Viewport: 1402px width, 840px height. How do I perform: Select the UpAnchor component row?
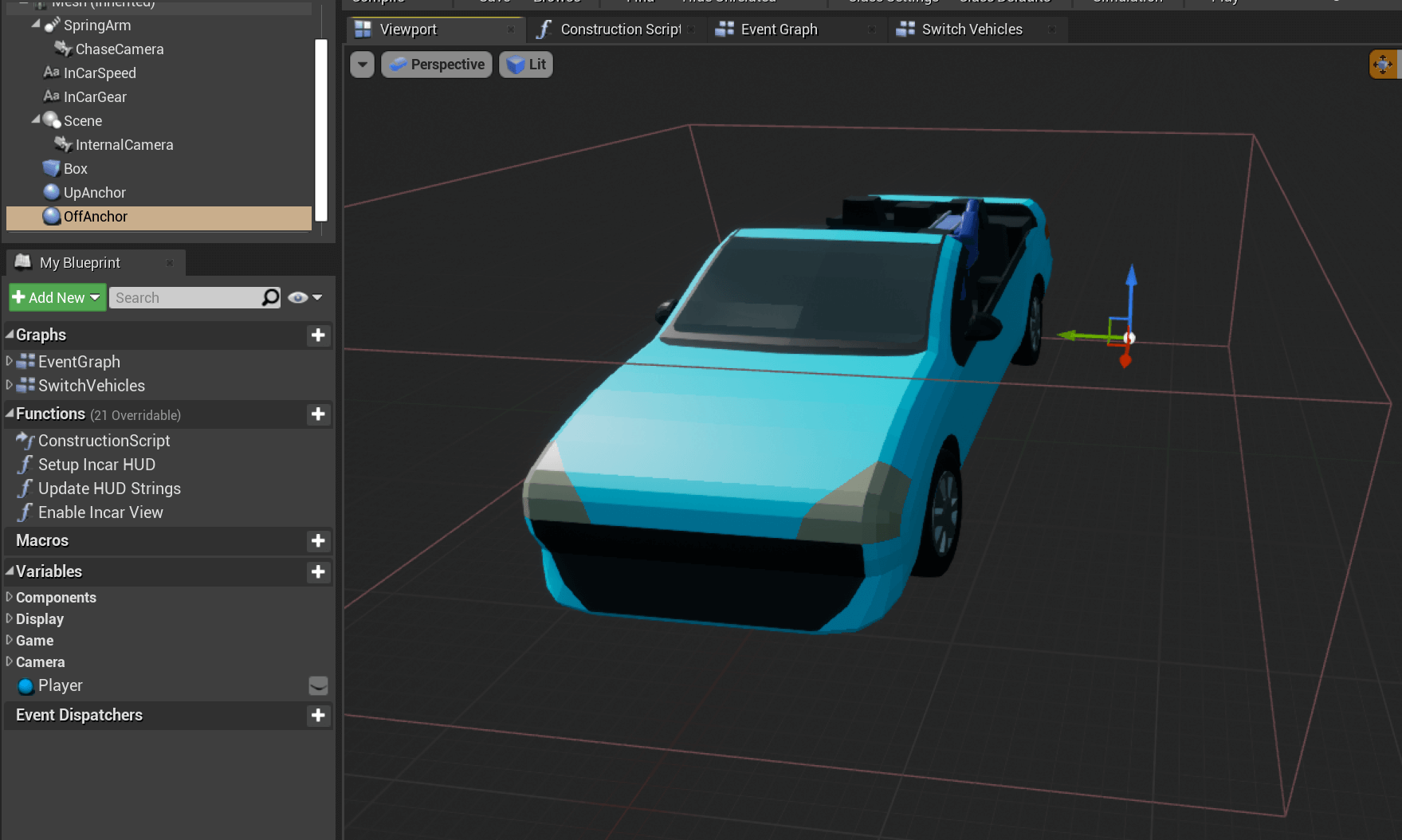click(x=159, y=192)
